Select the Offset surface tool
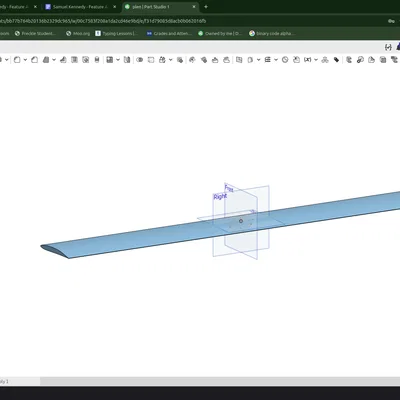The height and width of the screenshot is (400, 400). coord(239,60)
